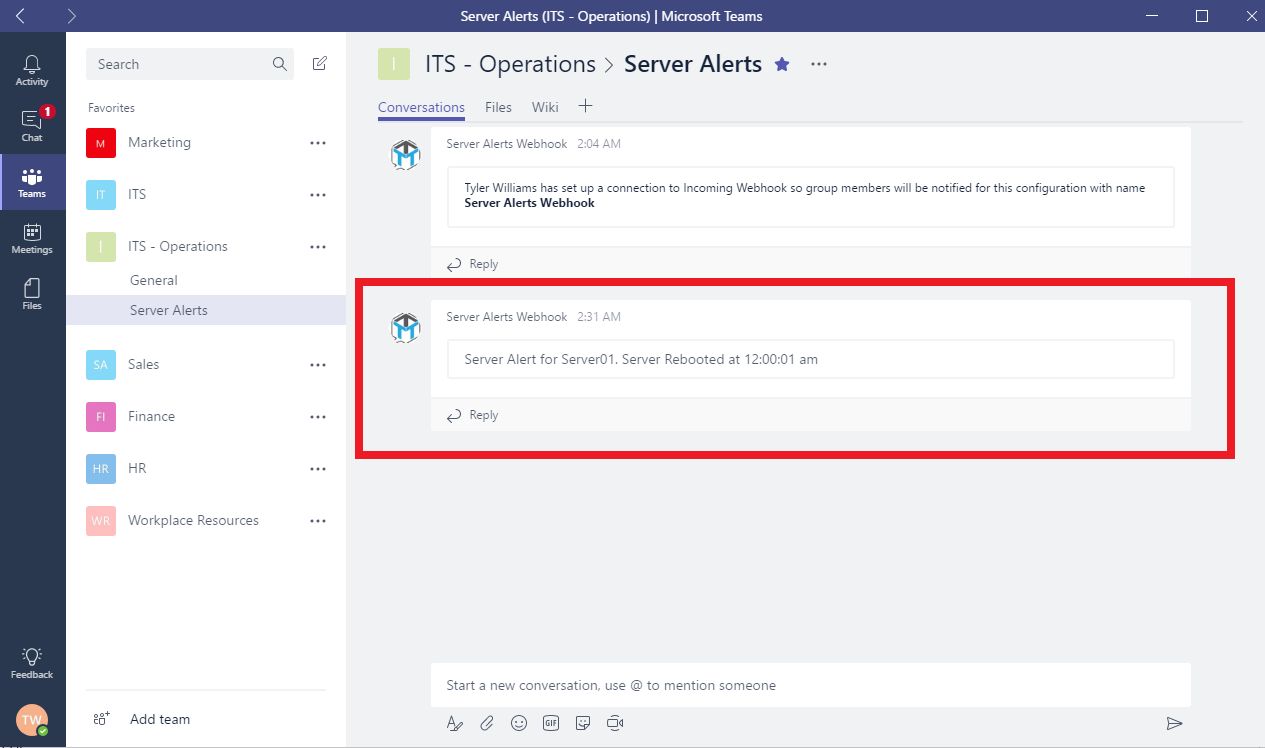
Task: Open Meetings calendar icon
Action: [x=32, y=238]
